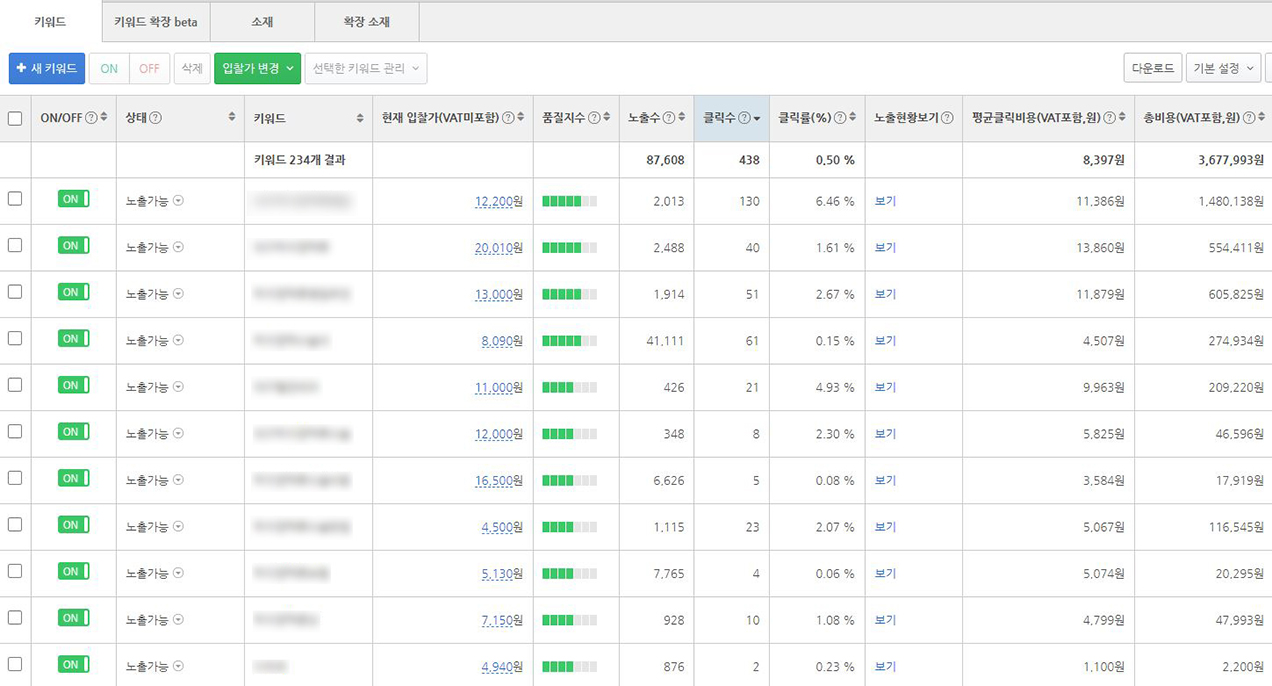
Task: Open 노출가능 status dropdown in the 13,000원 row
Action: [178, 294]
